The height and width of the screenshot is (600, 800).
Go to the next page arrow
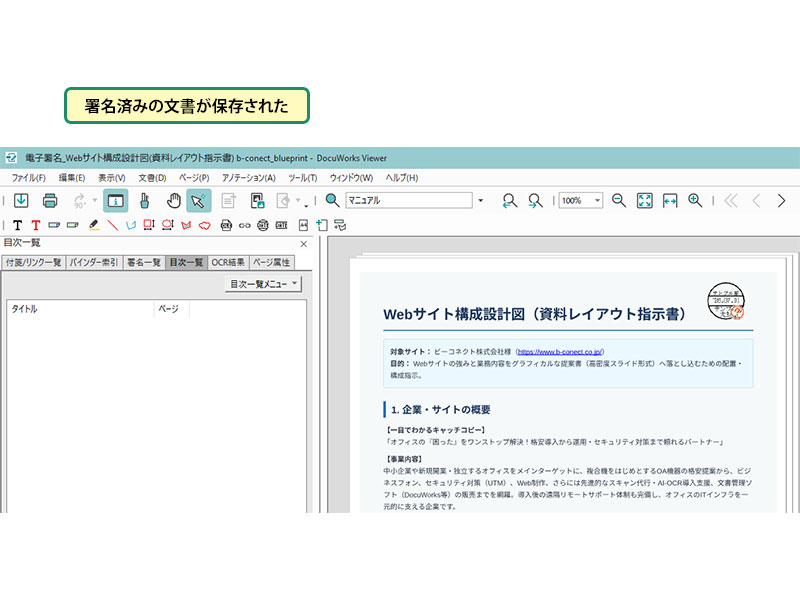click(781, 201)
